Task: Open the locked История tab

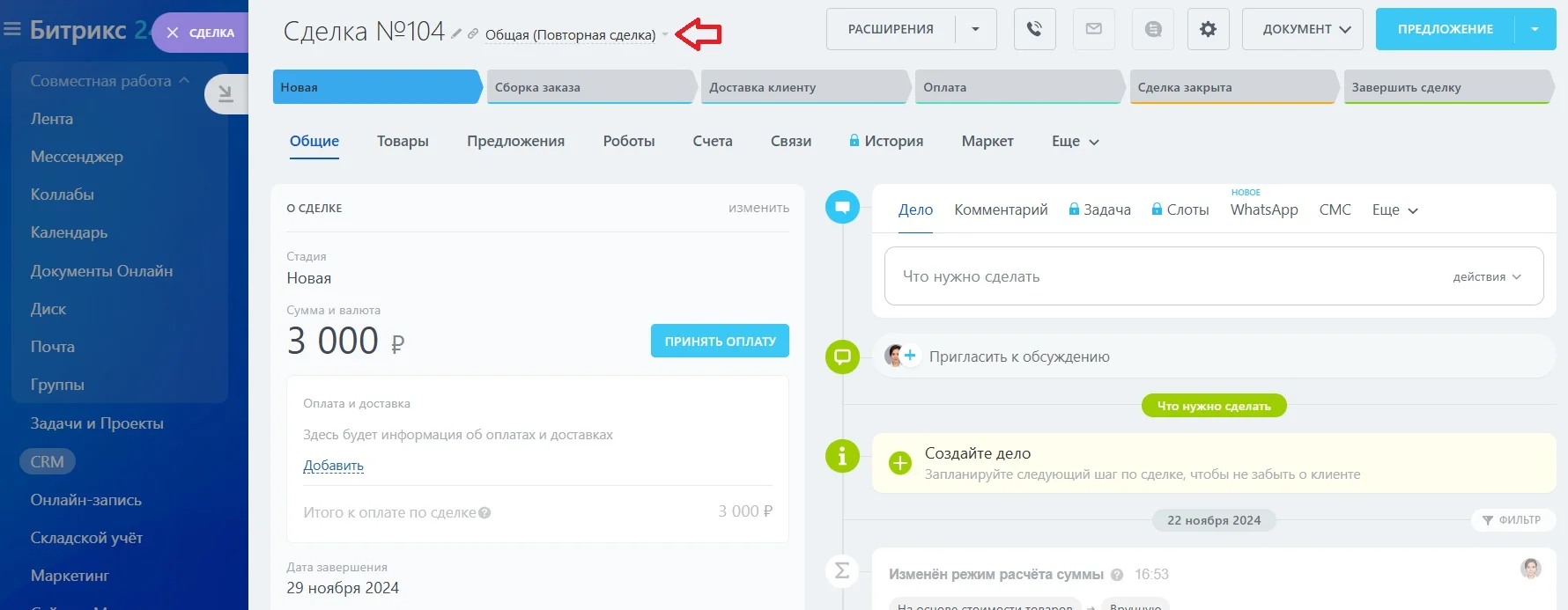Action: tap(886, 141)
